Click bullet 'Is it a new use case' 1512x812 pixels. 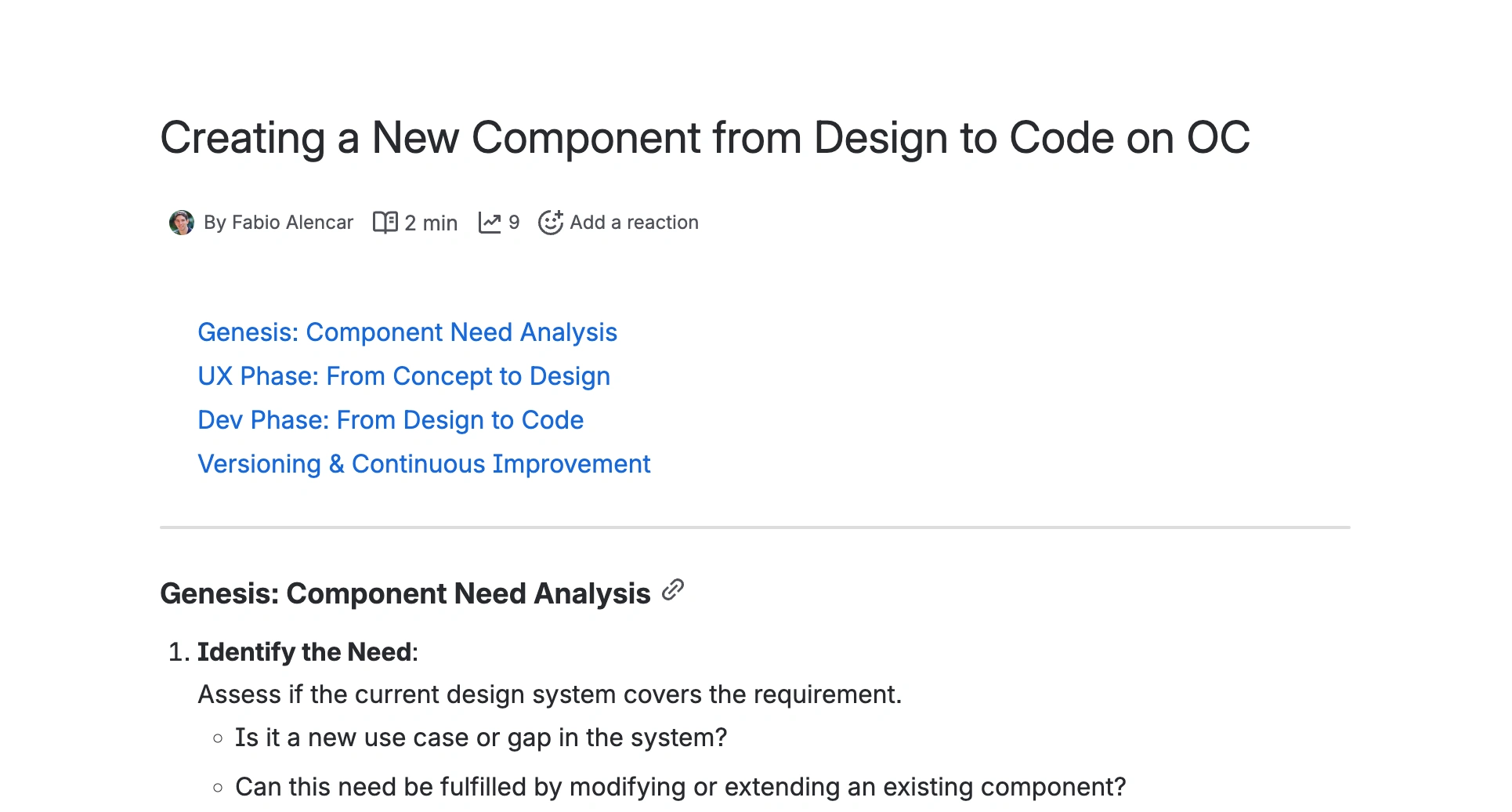click(x=480, y=738)
